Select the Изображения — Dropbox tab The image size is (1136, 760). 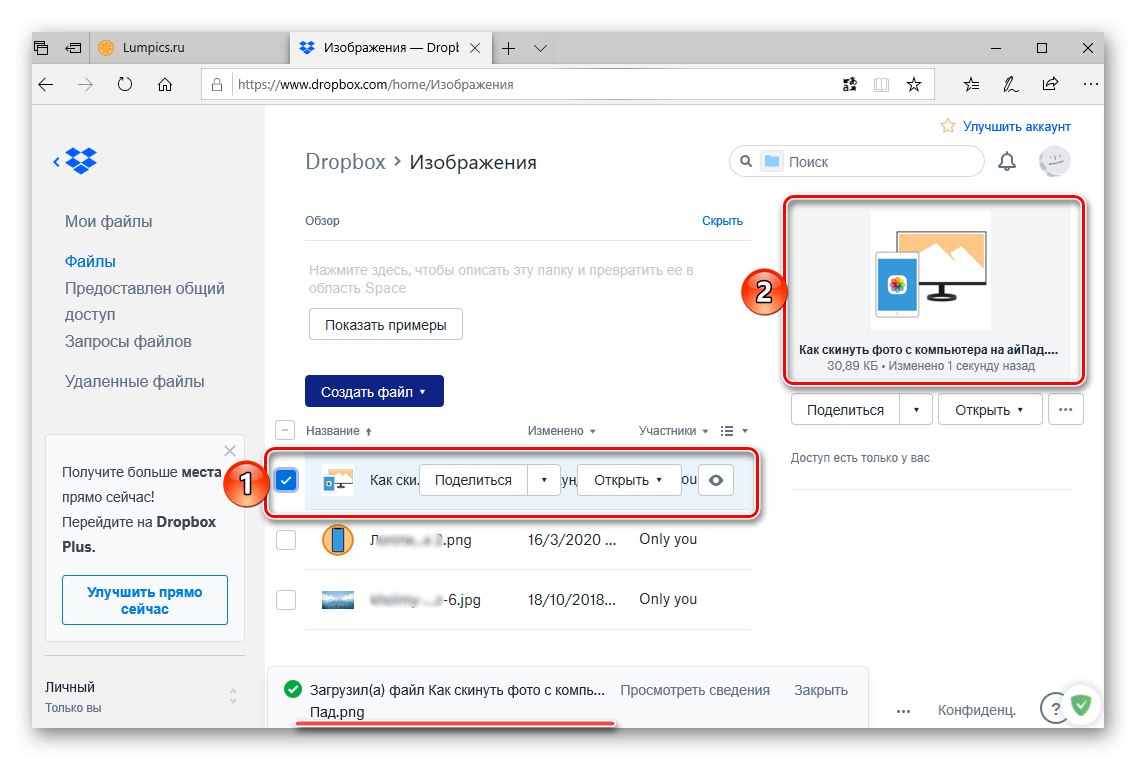[391, 48]
